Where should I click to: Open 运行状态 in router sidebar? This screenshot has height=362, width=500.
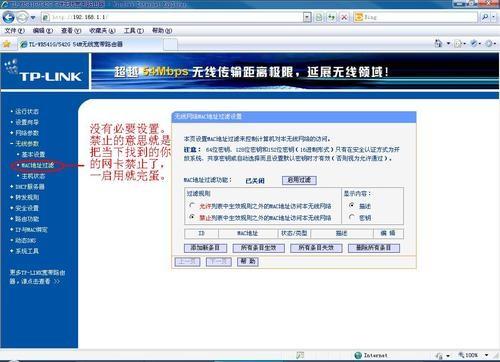click(x=27, y=111)
